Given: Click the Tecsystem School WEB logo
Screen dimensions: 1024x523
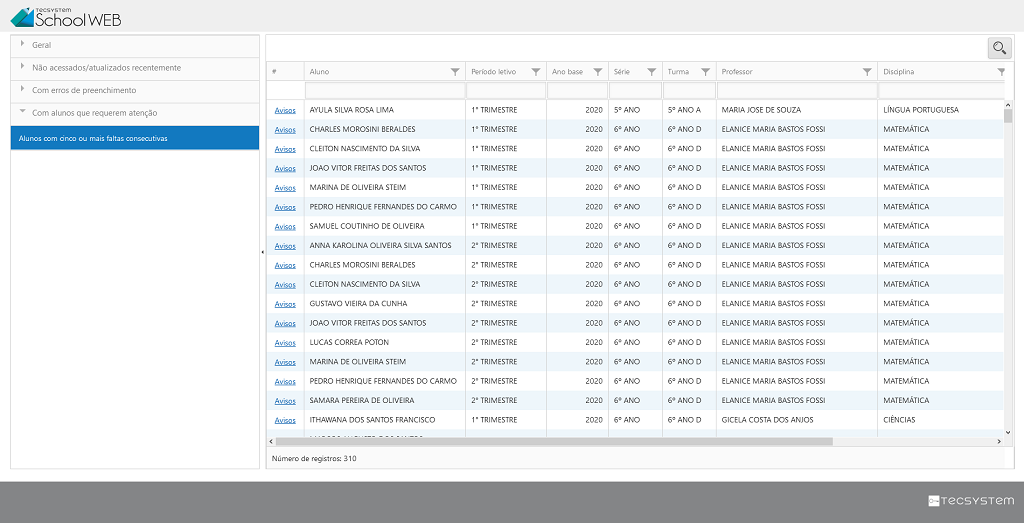Looking at the screenshot, I should pos(66,16).
